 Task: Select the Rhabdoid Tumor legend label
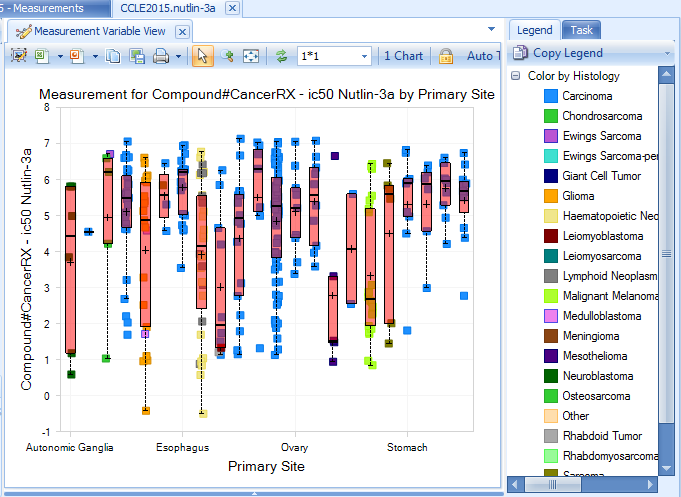pyautogui.click(x=602, y=436)
